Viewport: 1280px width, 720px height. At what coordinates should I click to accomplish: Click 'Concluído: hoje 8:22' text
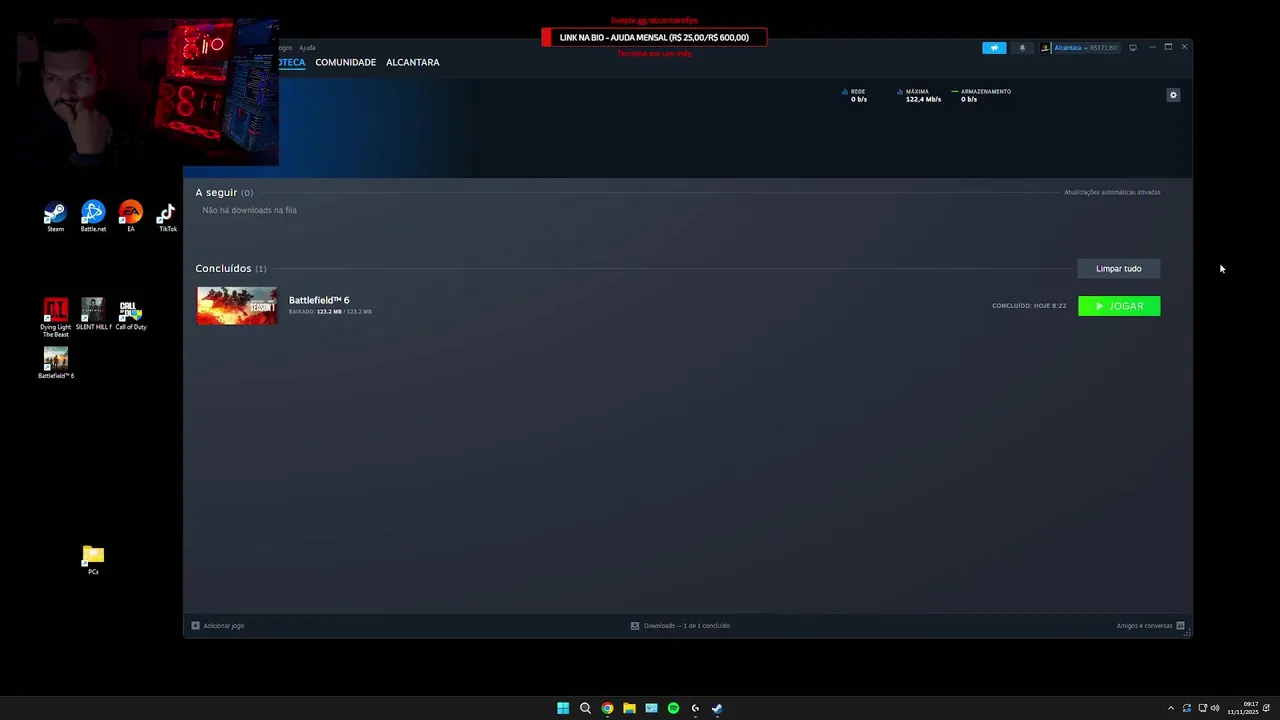(x=1029, y=306)
